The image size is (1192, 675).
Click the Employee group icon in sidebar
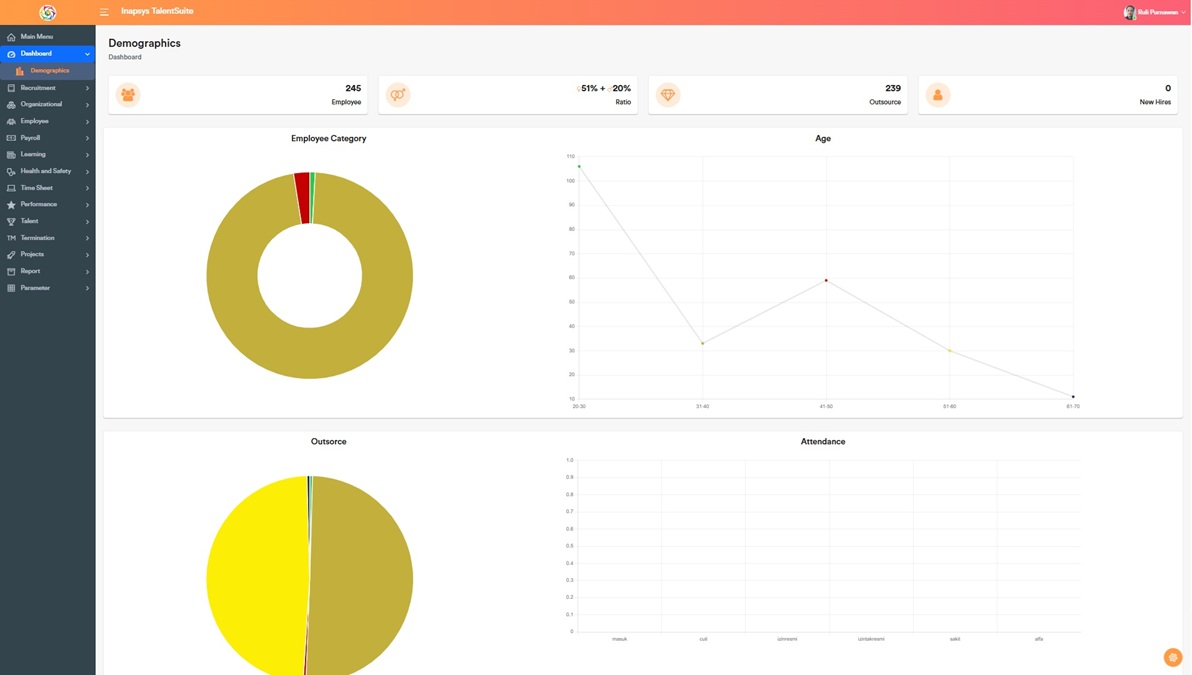11,122
